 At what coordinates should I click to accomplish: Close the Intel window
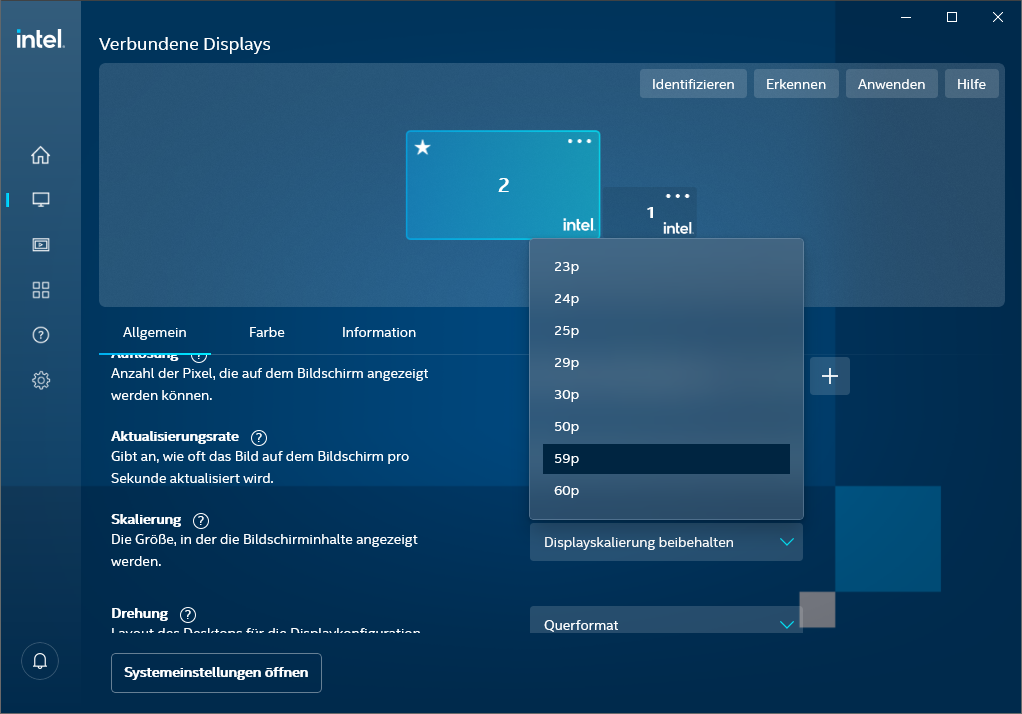(997, 18)
